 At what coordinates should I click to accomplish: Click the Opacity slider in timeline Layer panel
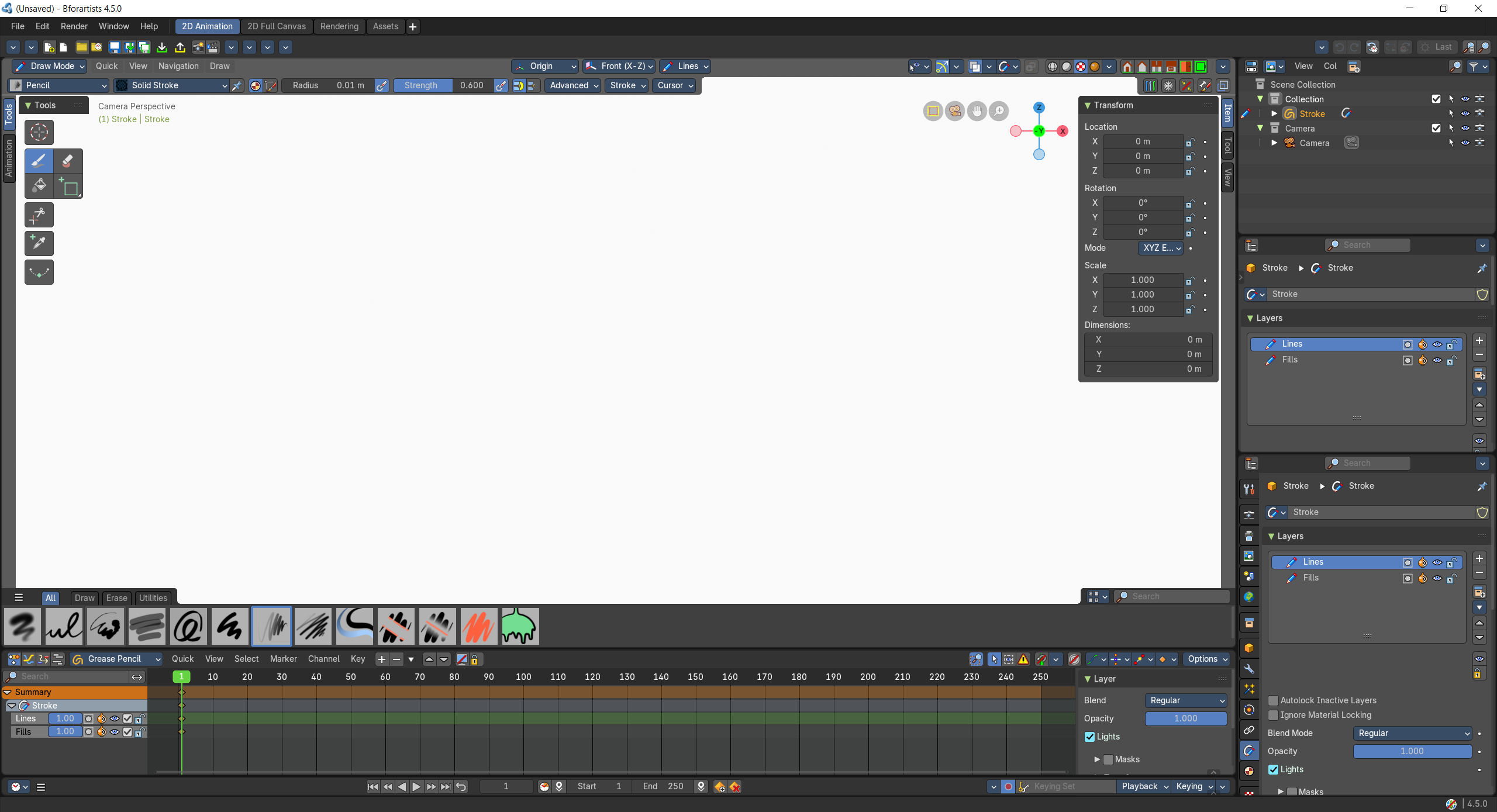(1185, 718)
